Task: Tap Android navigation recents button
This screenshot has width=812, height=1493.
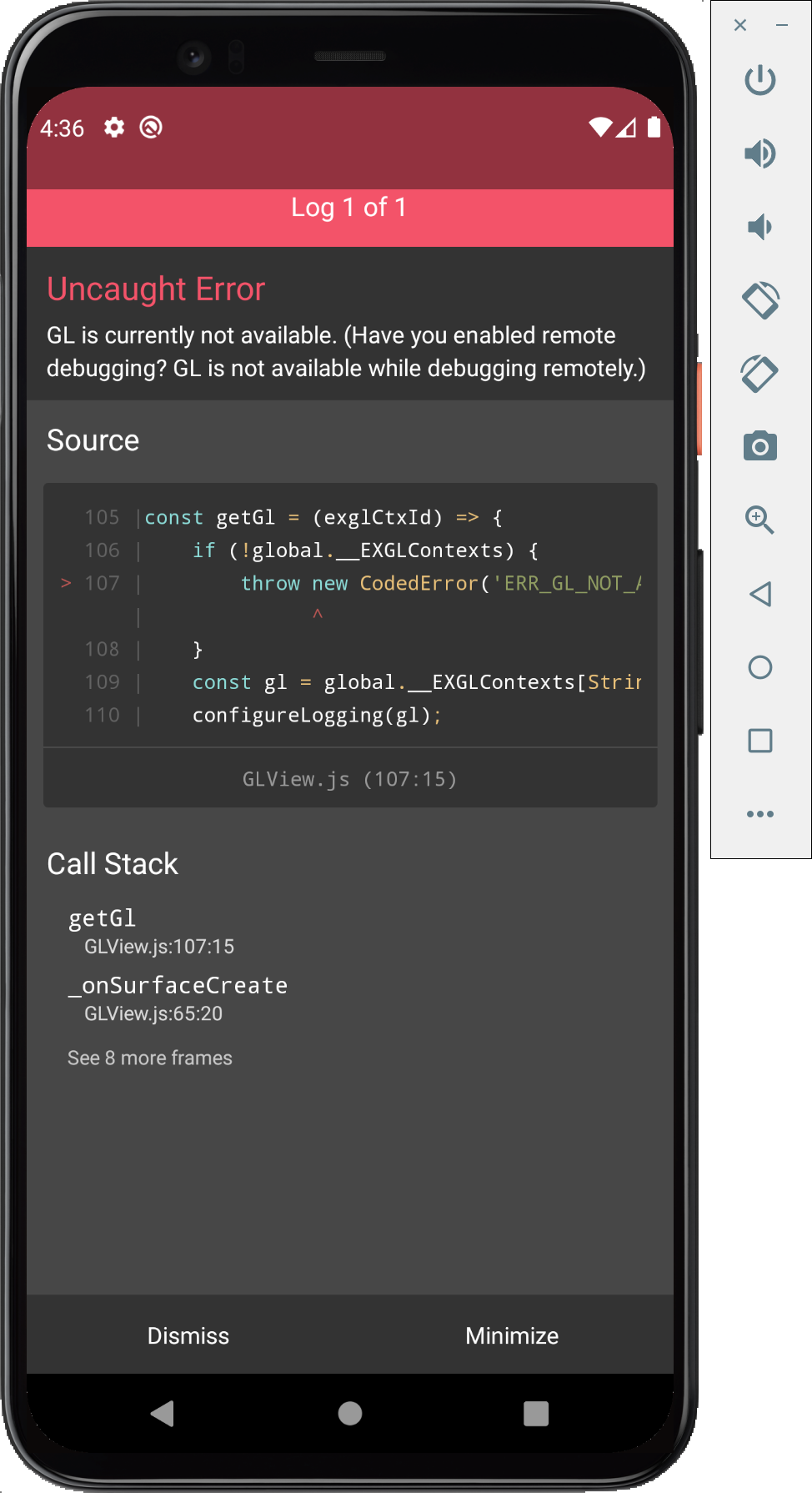Action: (x=536, y=1413)
